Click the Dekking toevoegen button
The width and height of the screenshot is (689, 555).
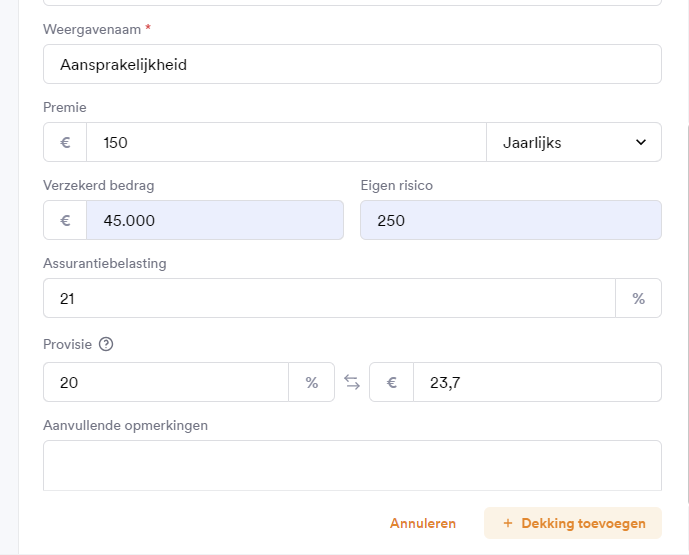pos(573,523)
